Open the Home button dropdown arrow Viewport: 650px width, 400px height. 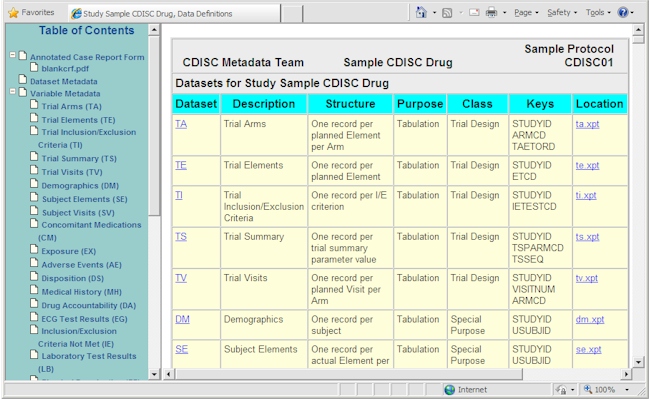434,13
